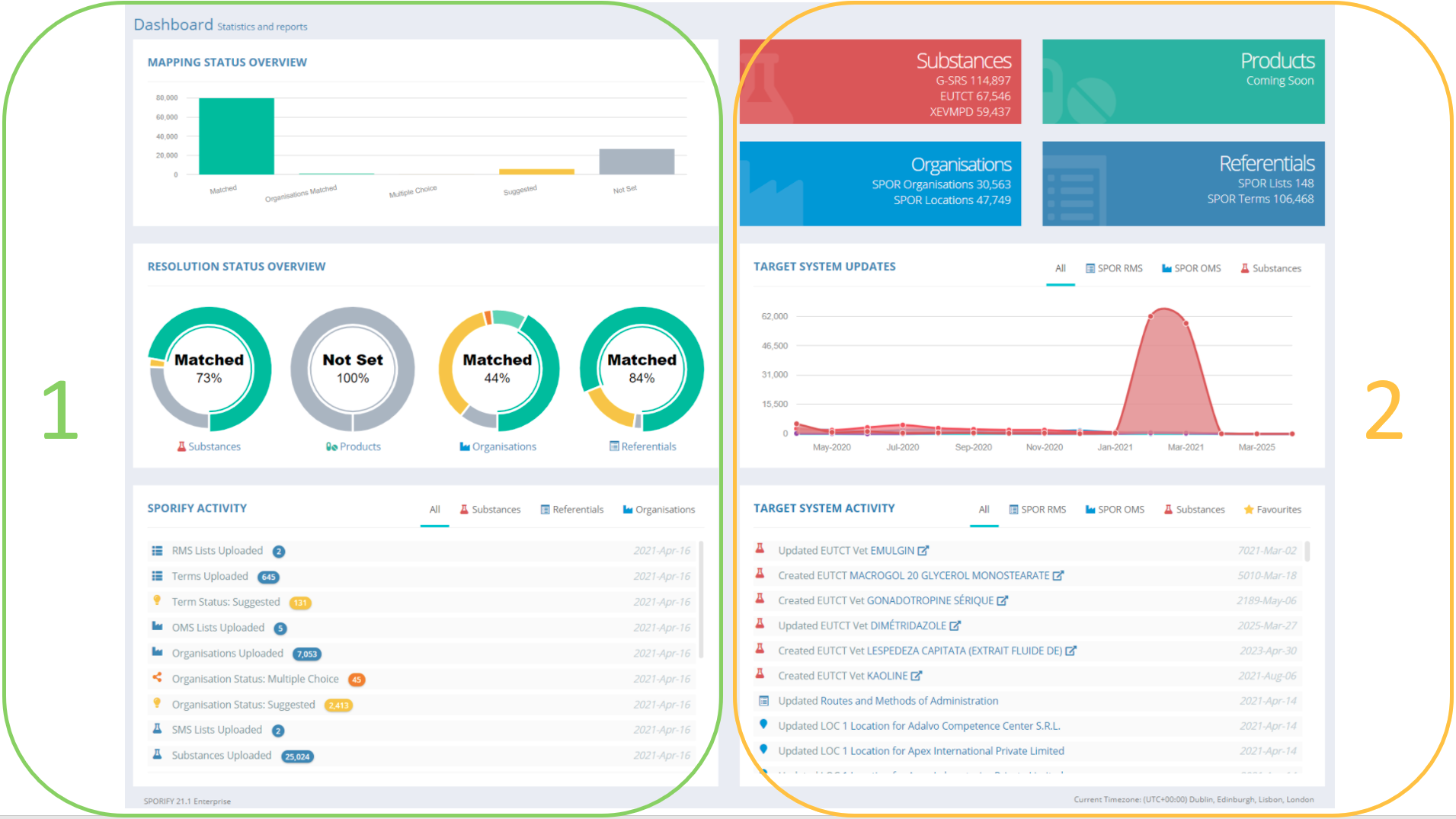Open external link icon beside KAOLINE
The image size is (1456, 819).
coord(916,676)
